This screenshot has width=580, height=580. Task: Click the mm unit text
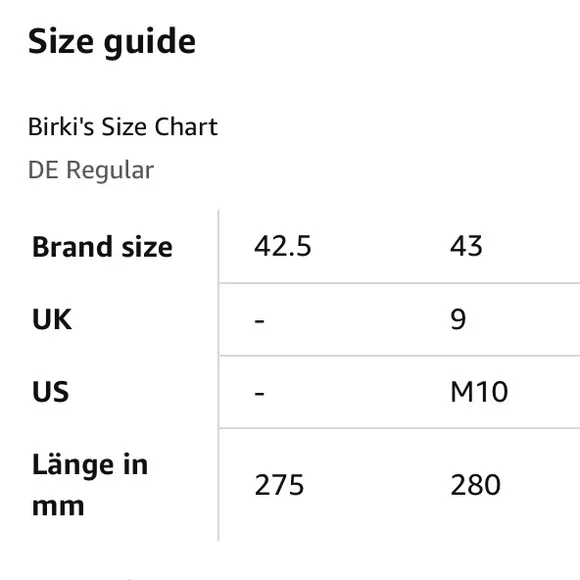(58, 507)
